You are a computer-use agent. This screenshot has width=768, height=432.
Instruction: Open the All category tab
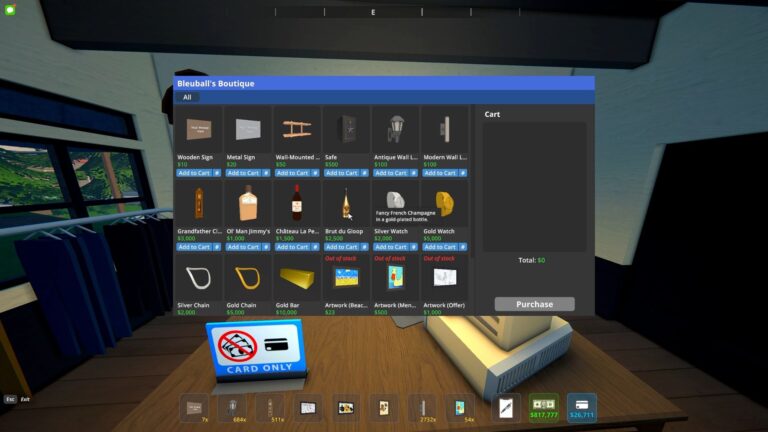(187, 97)
